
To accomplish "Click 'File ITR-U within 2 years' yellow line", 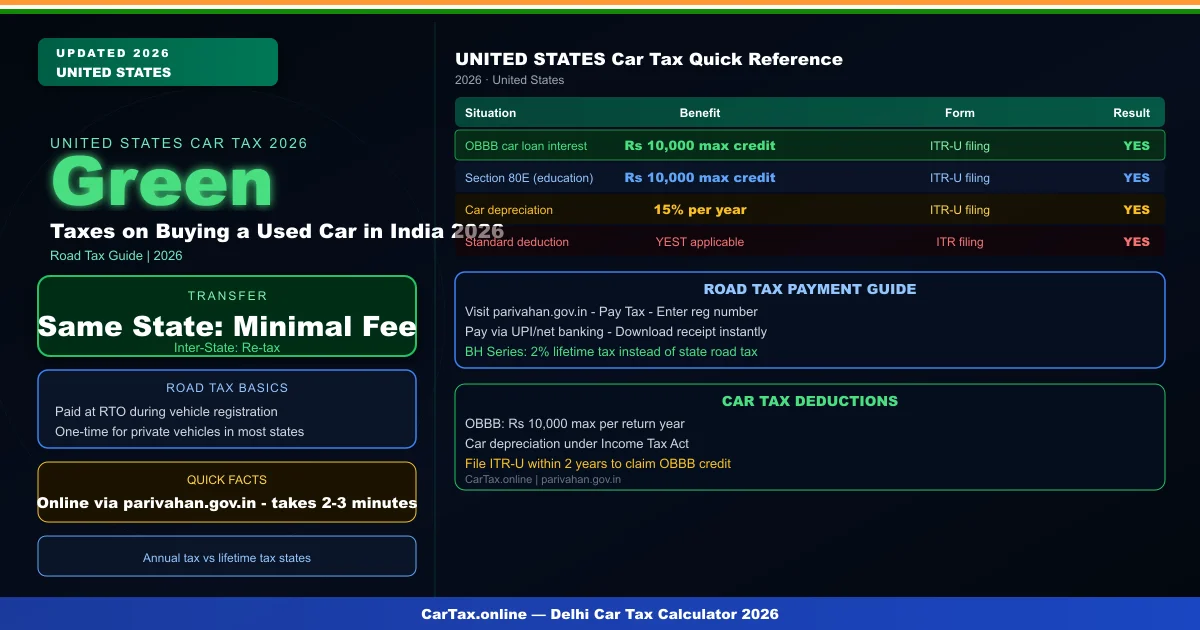I will [x=598, y=464].
